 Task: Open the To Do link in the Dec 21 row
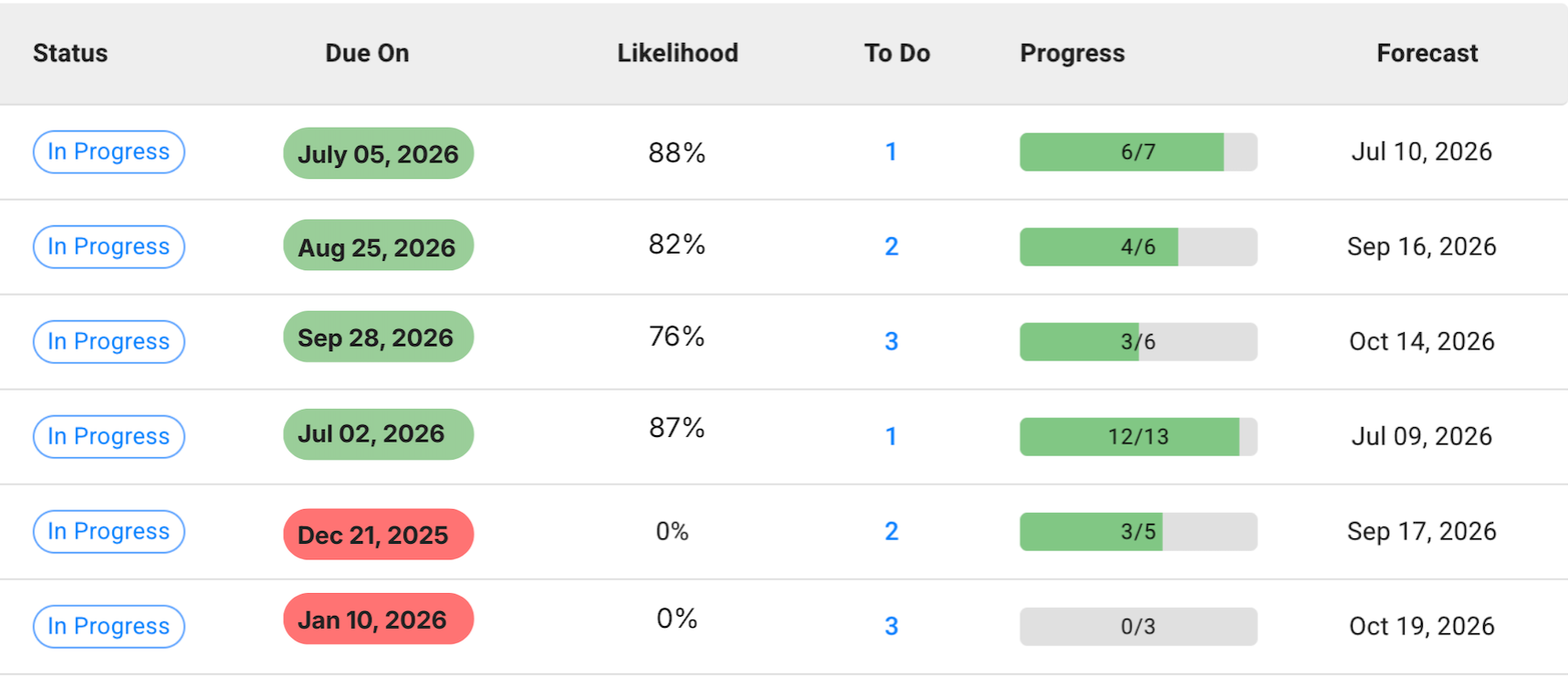[892, 532]
